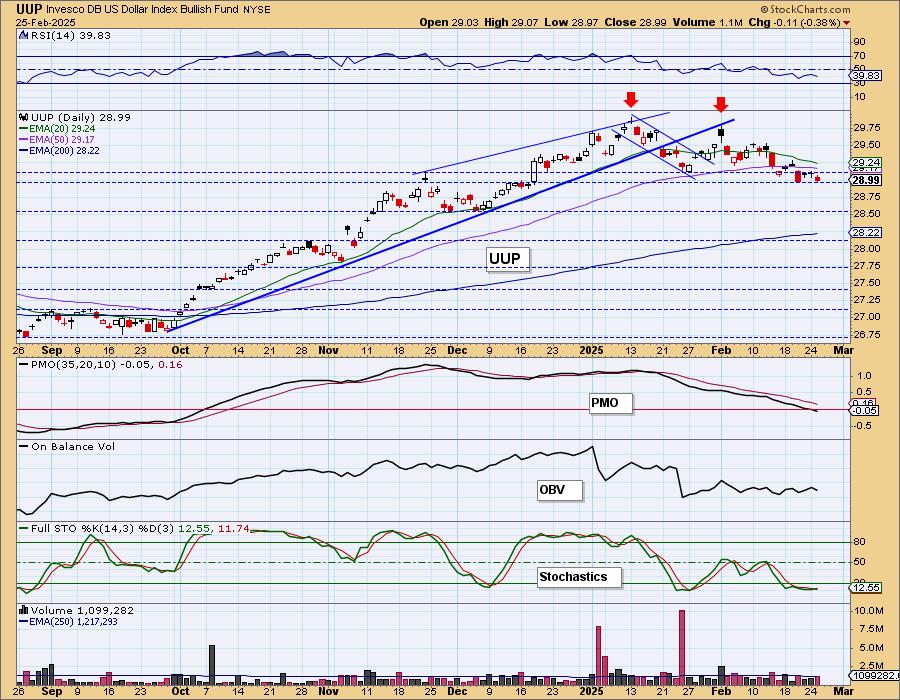Click the 28.22 price tag on the right axis
This screenshot has height=700, width=900.
866,232
